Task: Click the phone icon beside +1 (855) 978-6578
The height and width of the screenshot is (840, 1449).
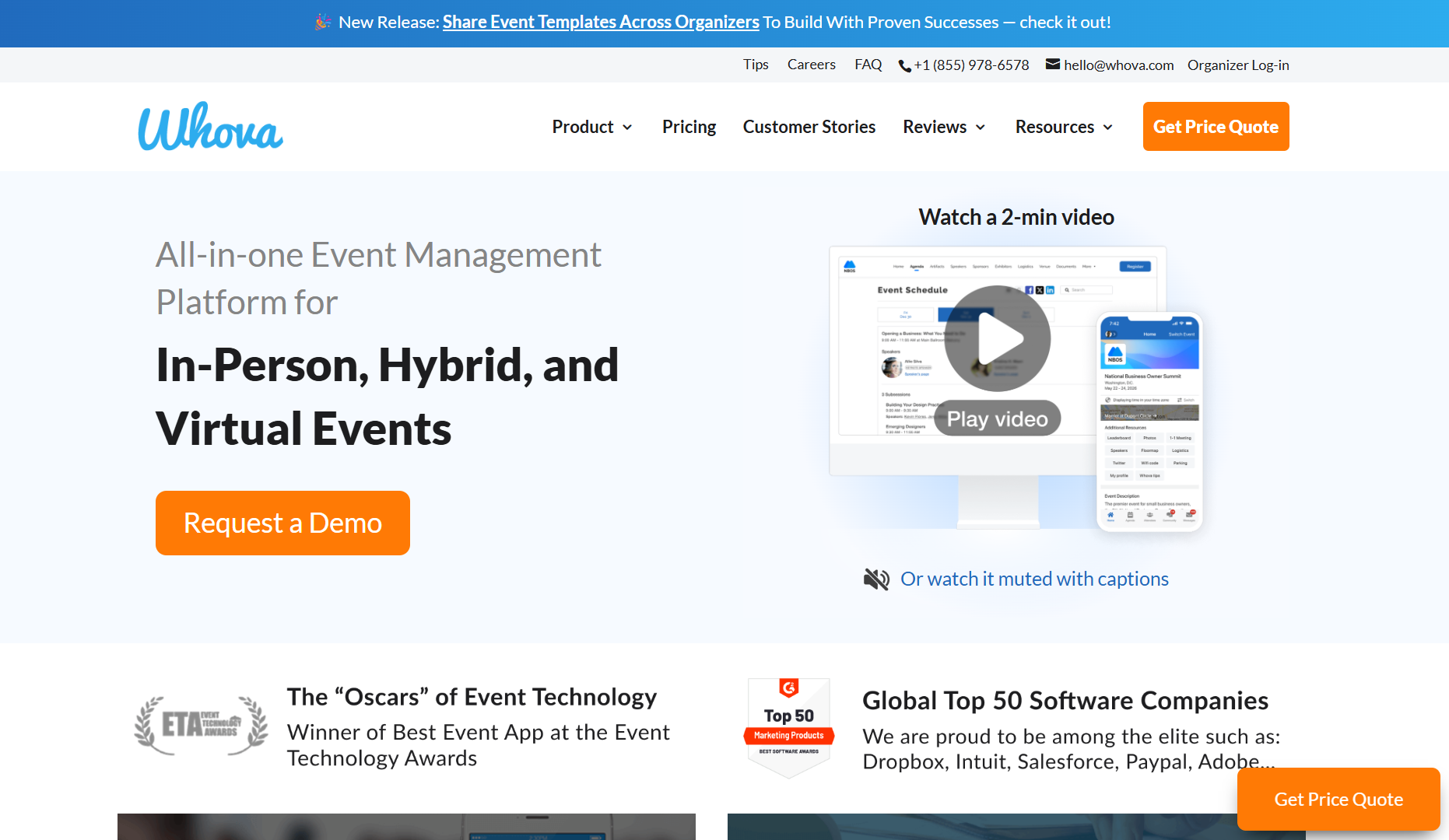Action: (904, 66)
